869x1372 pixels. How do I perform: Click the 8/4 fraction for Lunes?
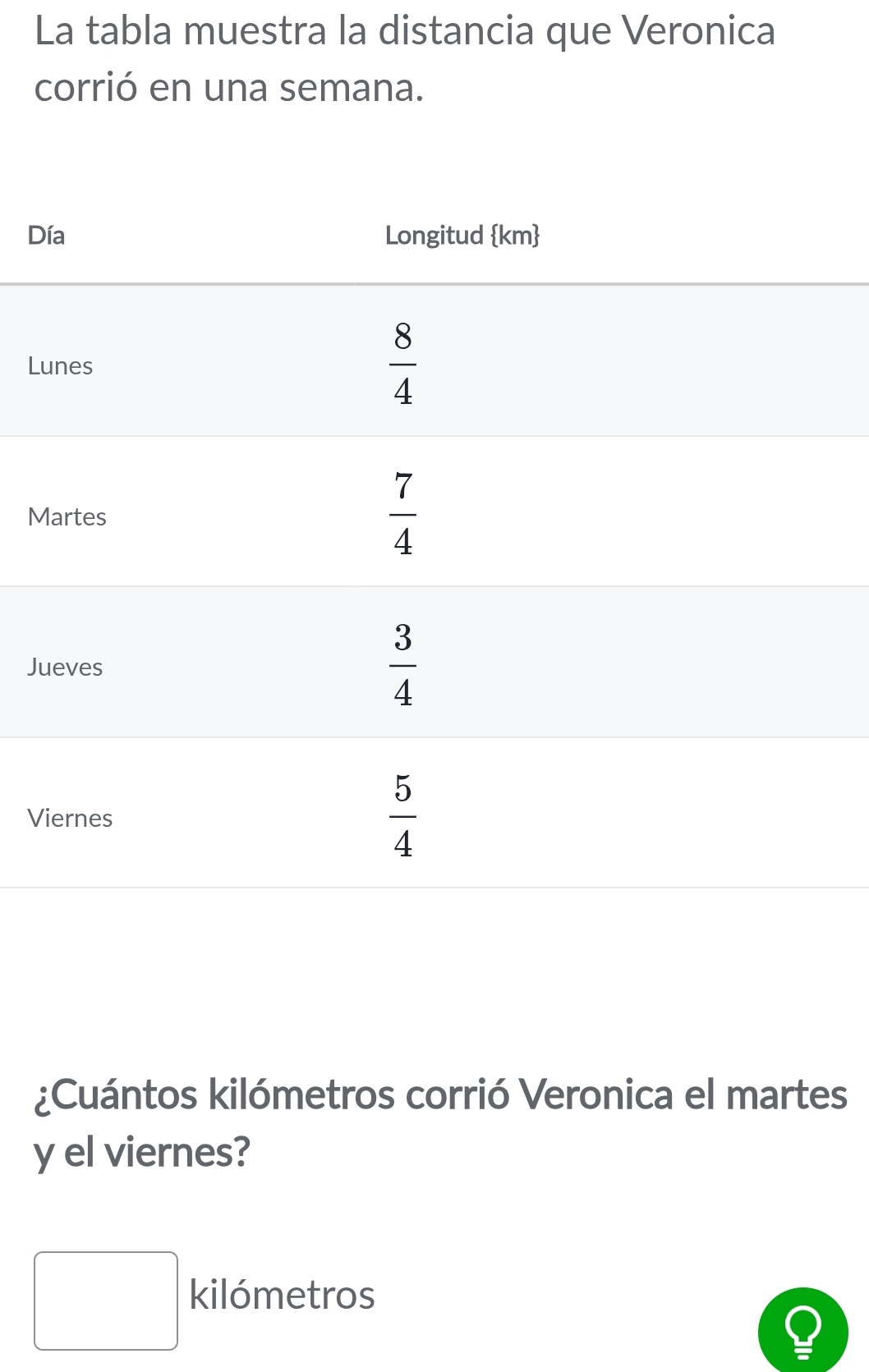pos(402,363)
